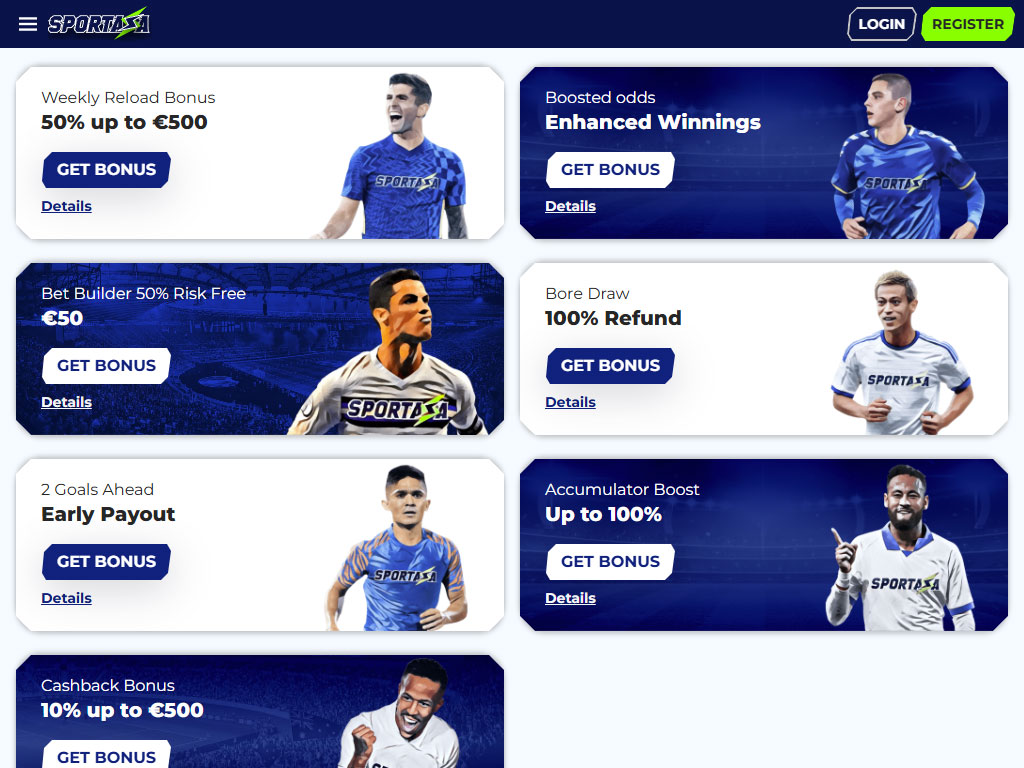Click the green REGISTER button
Screen dimensions: 1024x768
click(967, 24)
